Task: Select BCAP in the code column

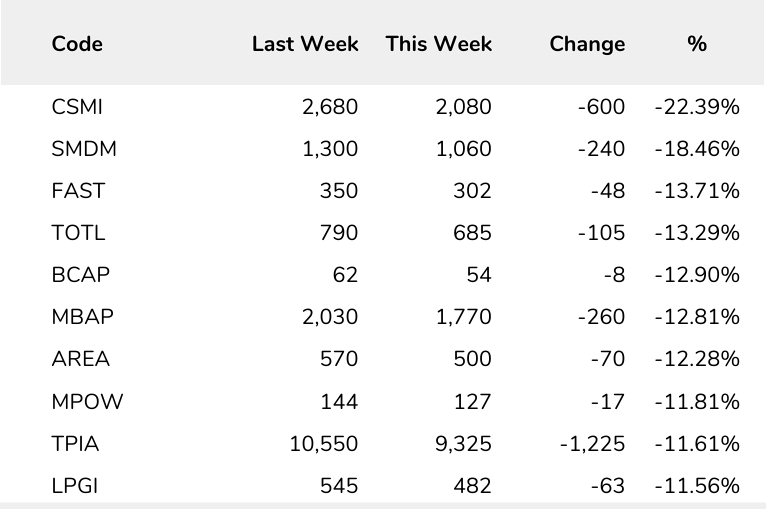Action: tap(80, 275)
